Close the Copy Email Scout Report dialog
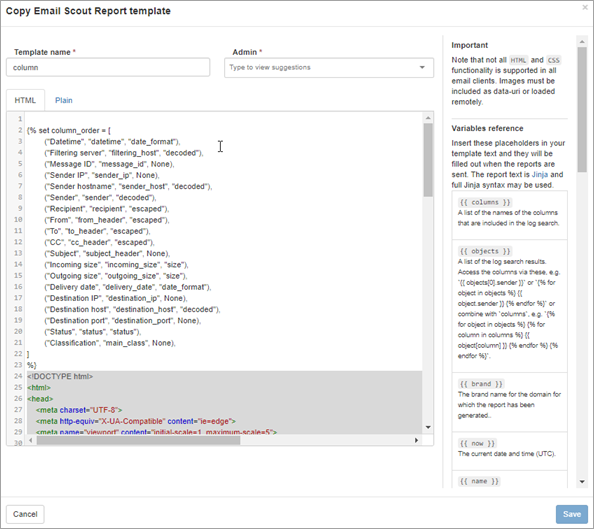Screen dimensions: 594x529 click(x=585, y=7)
